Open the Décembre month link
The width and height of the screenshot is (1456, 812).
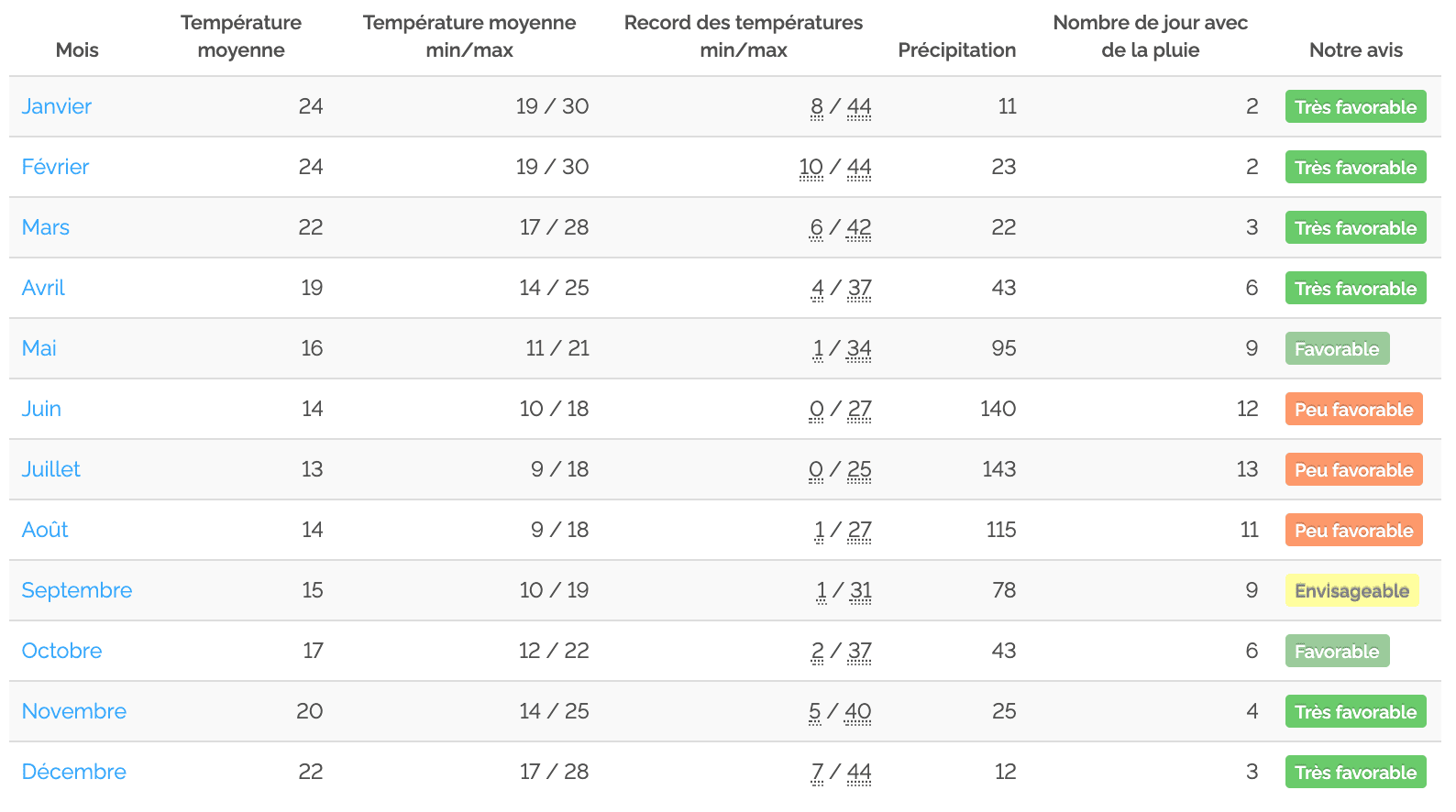pyautogui.click(x=74, y=772)
